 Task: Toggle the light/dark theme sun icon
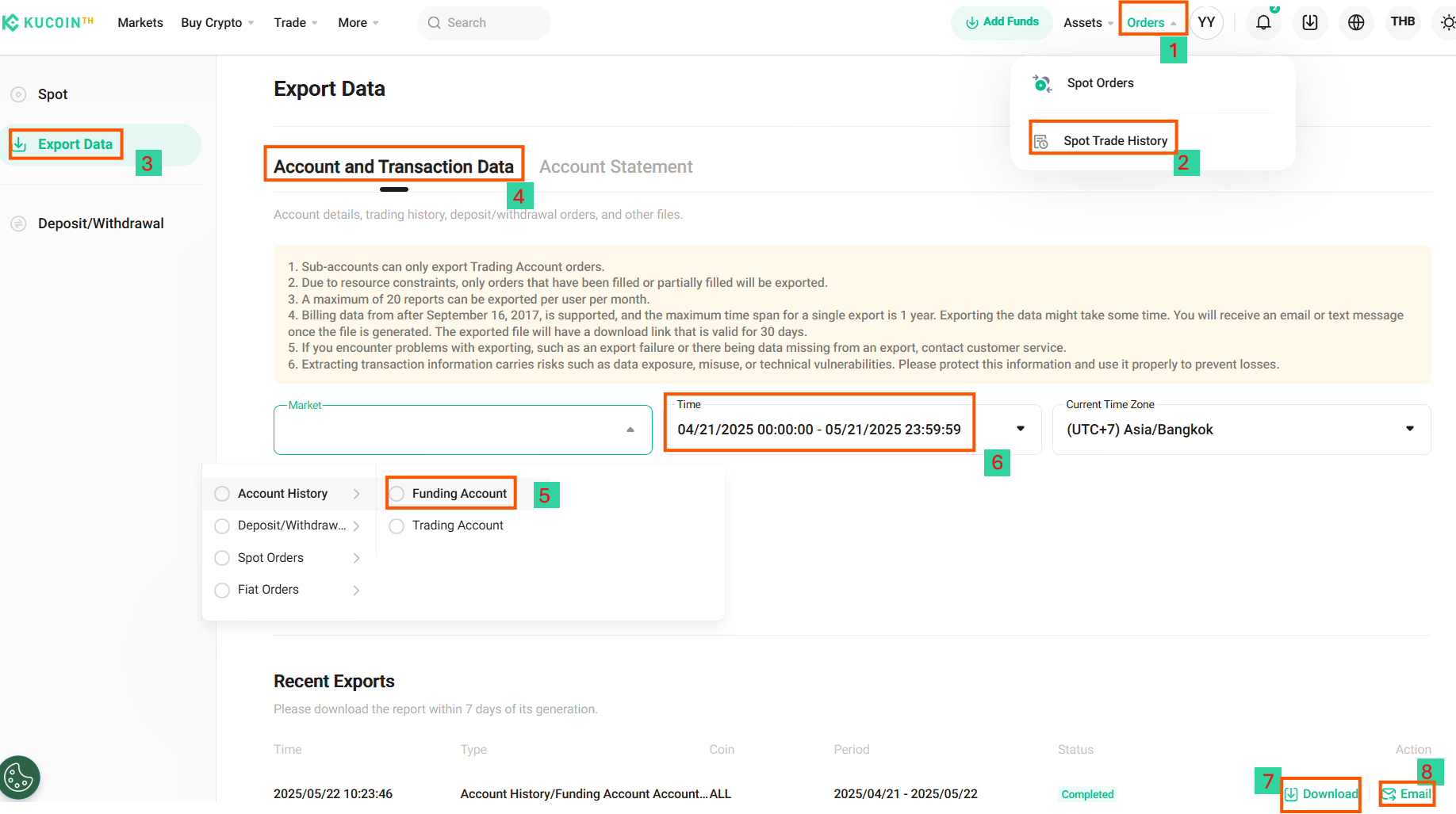pos(1447,23)
